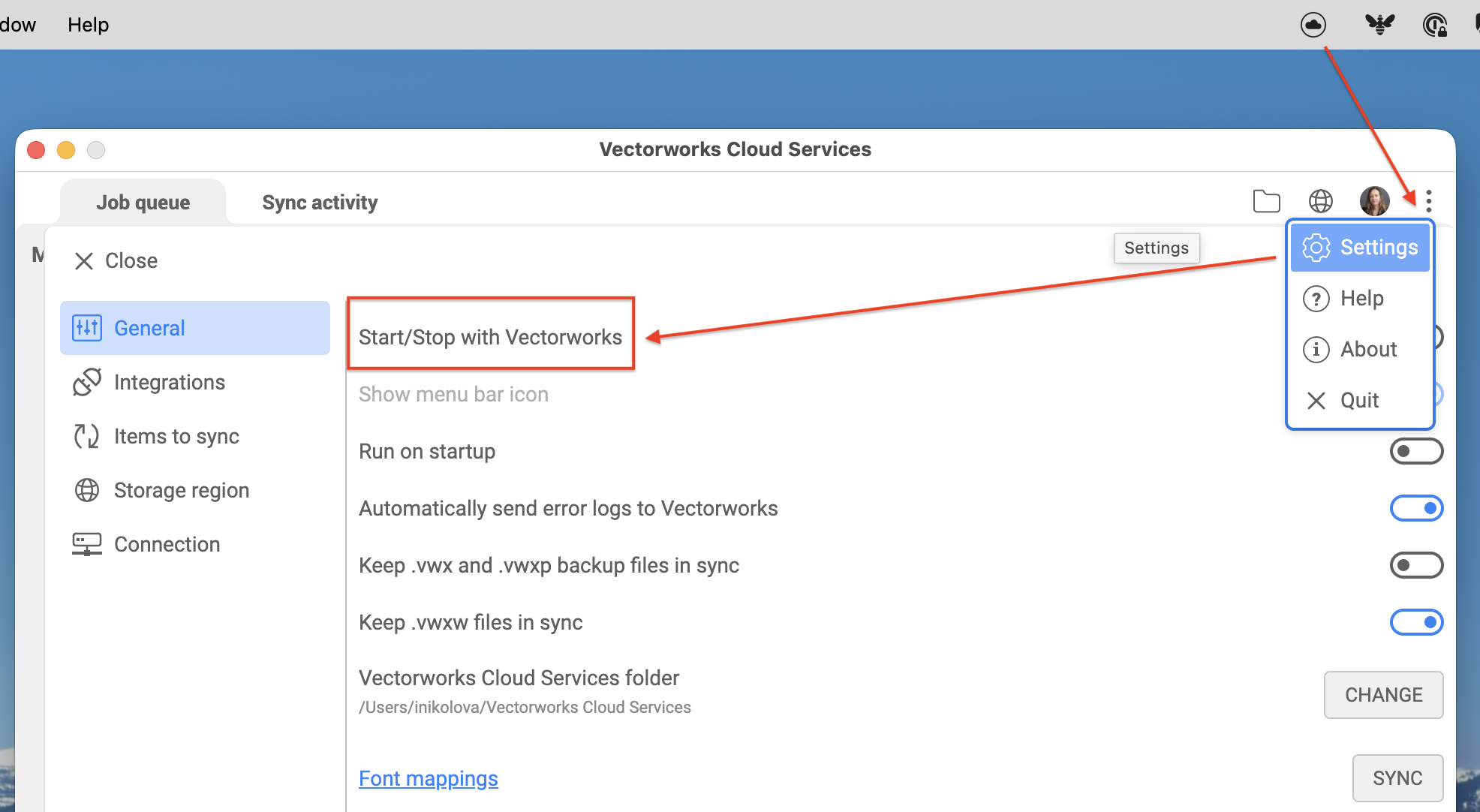The image size is (1480, 812).
Task: Disable automatic error log sending toggle
Action: point(1416,508)
